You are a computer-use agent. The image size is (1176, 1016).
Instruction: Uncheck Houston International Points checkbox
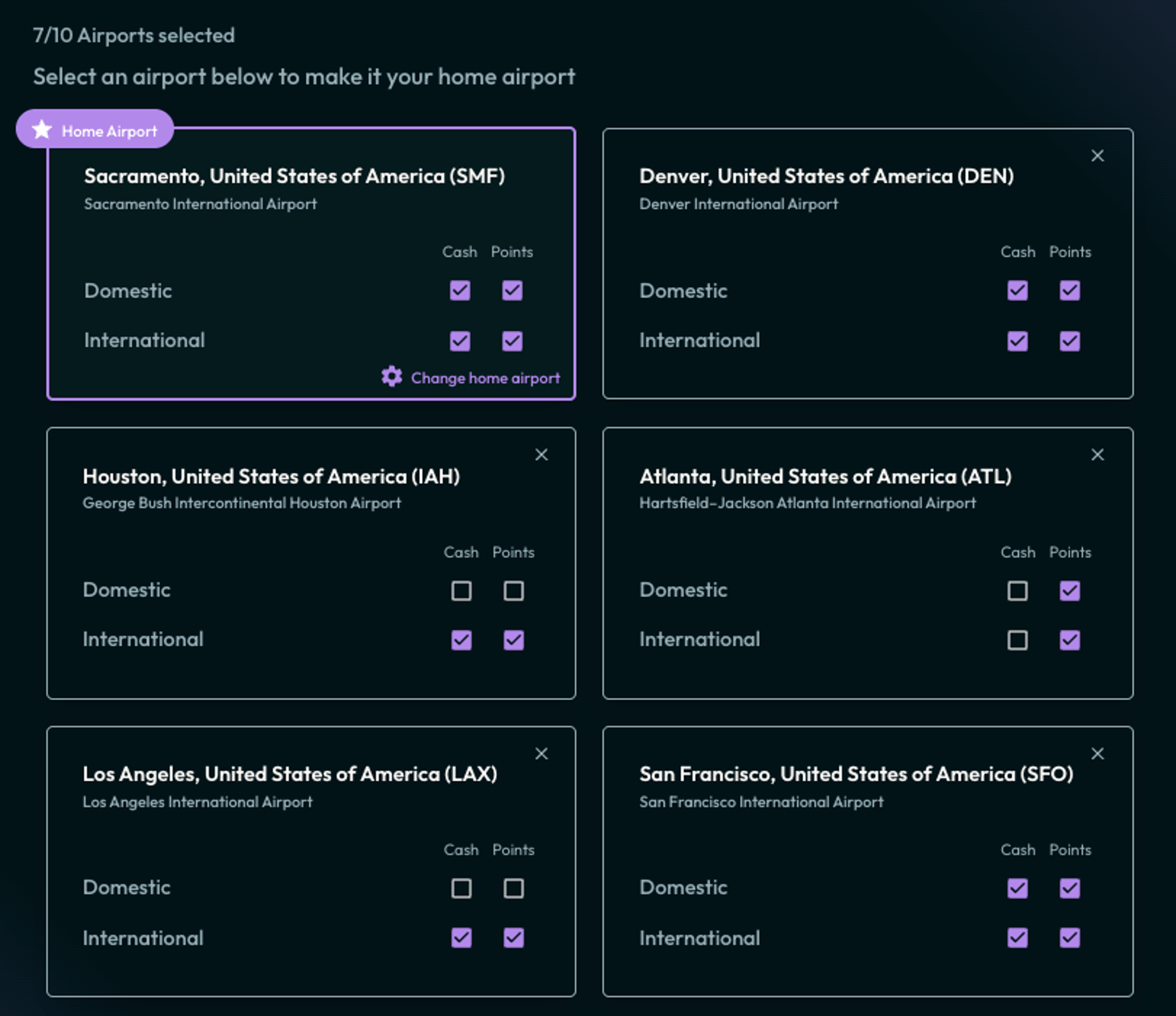(x=513, y=640)
